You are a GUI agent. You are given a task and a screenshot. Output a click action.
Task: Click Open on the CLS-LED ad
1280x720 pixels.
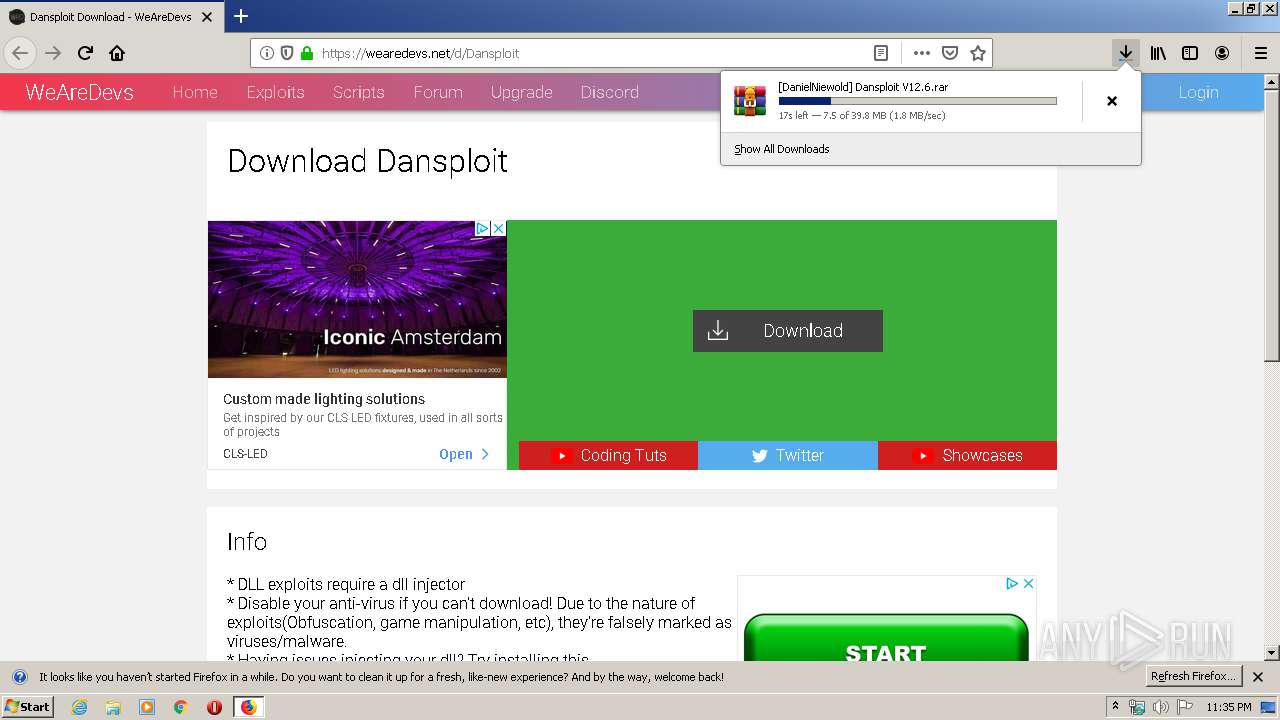[464, 454]
